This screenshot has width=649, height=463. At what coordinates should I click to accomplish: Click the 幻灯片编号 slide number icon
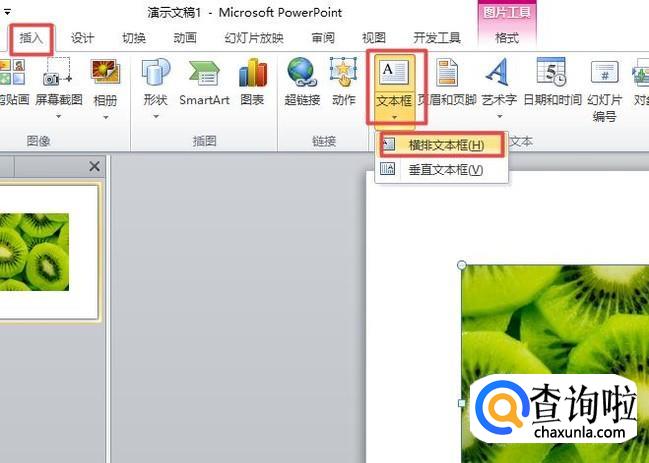tap(604, 72)
